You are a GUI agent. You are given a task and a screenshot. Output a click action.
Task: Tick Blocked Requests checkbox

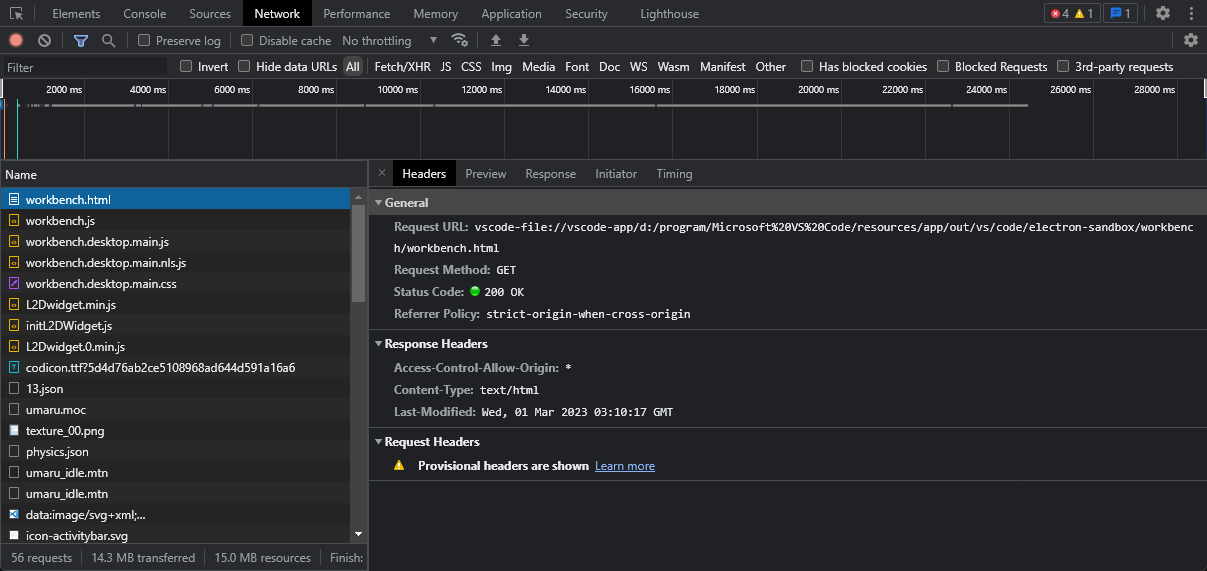(x=943, y=66)
